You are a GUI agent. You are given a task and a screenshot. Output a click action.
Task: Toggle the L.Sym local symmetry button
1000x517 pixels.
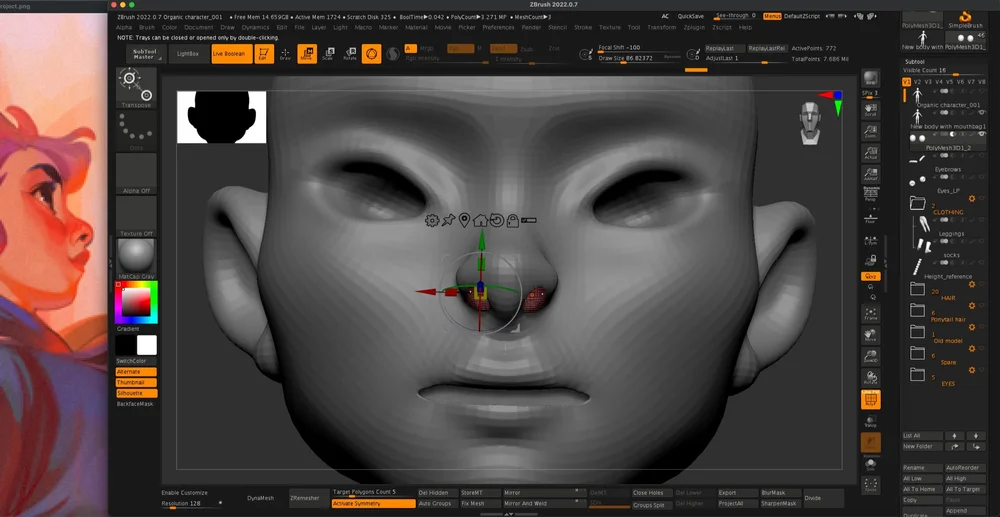(x=871, y=239)
